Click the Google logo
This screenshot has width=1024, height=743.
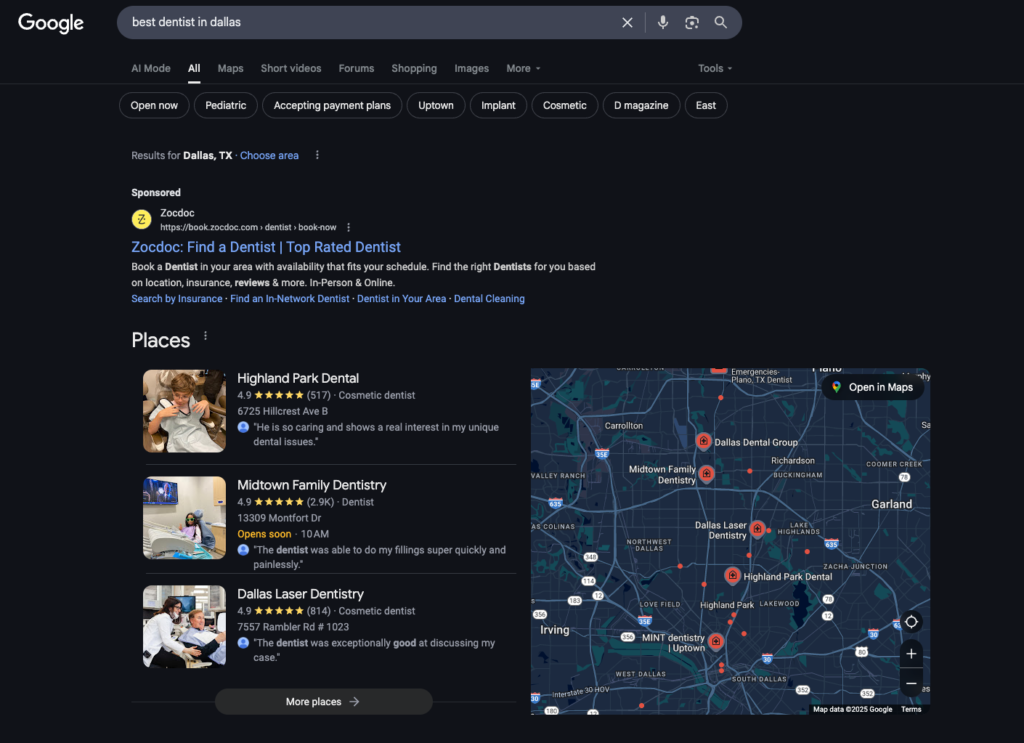(x=51, y=23)
